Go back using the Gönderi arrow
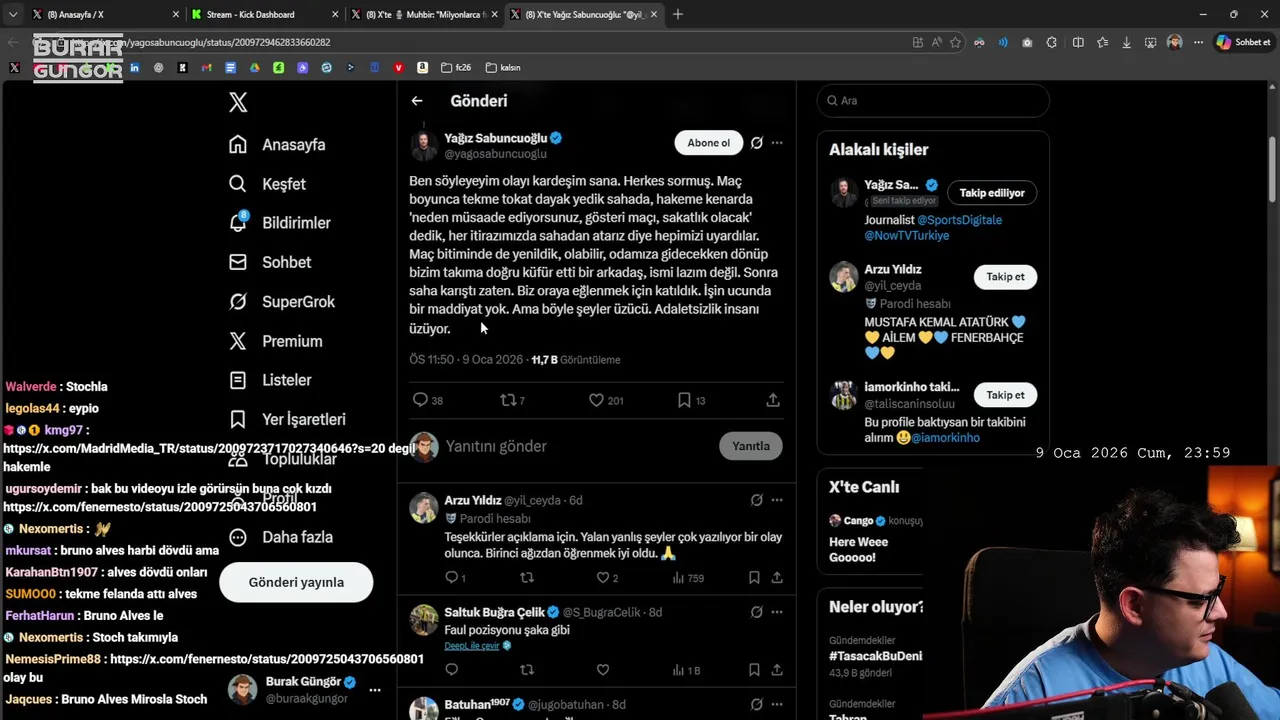This screenshot has width=1280, height=720. coord(417,101)
